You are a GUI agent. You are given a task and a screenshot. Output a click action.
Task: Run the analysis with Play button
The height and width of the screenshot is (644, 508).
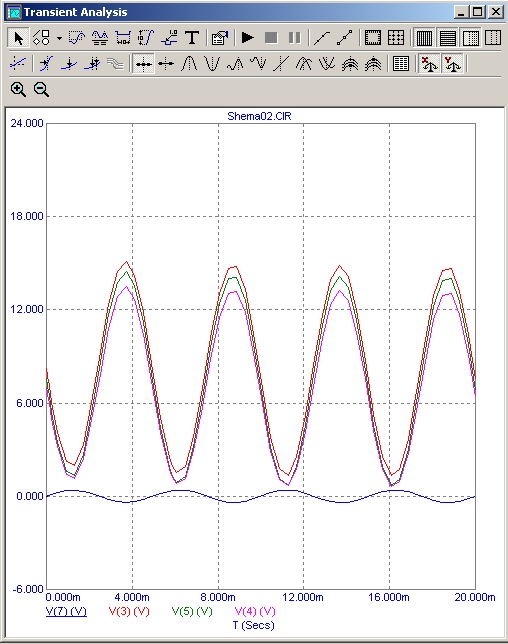248,38
